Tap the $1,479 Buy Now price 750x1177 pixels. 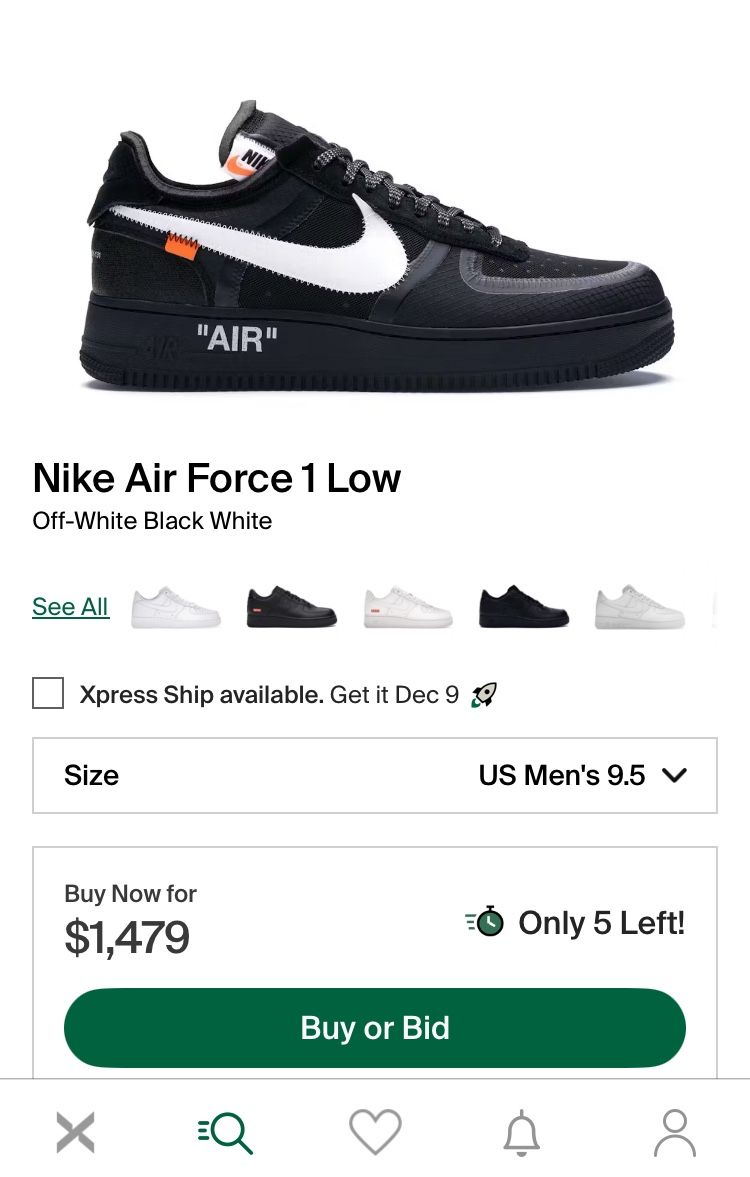[128, 937]
